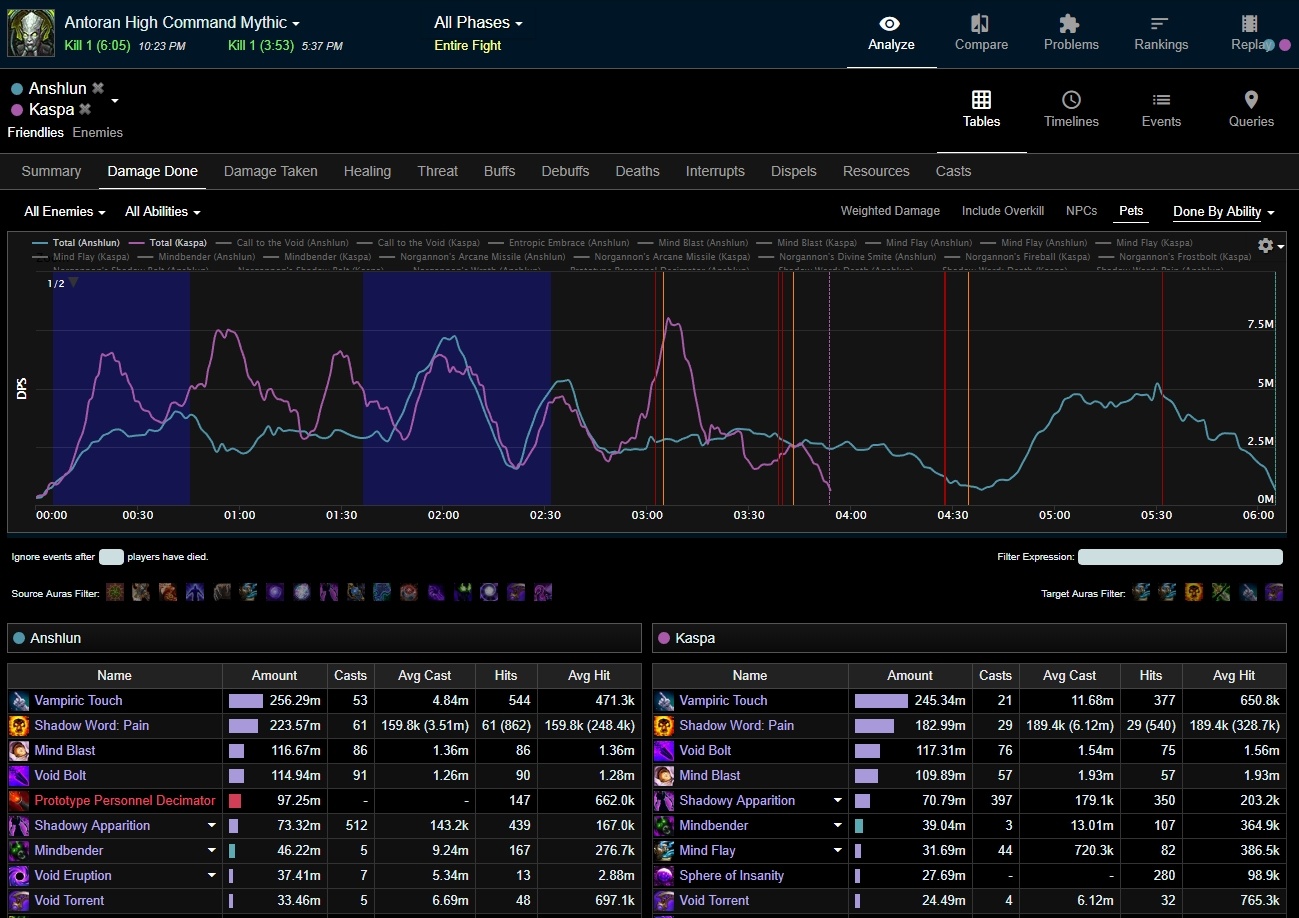The height and width of the screenshot is (918, 1299).
Task: Toggle the Weighted Damage option
Action: 890,211
